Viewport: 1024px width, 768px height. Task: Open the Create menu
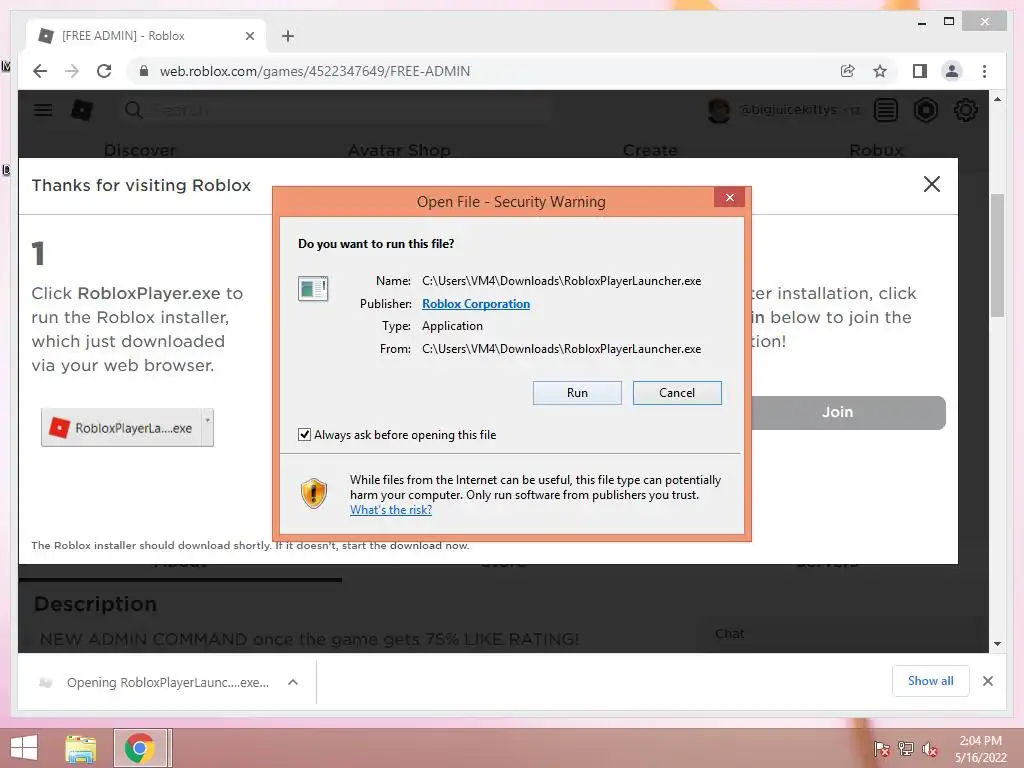pyautogui.click(x=650, y=150)
